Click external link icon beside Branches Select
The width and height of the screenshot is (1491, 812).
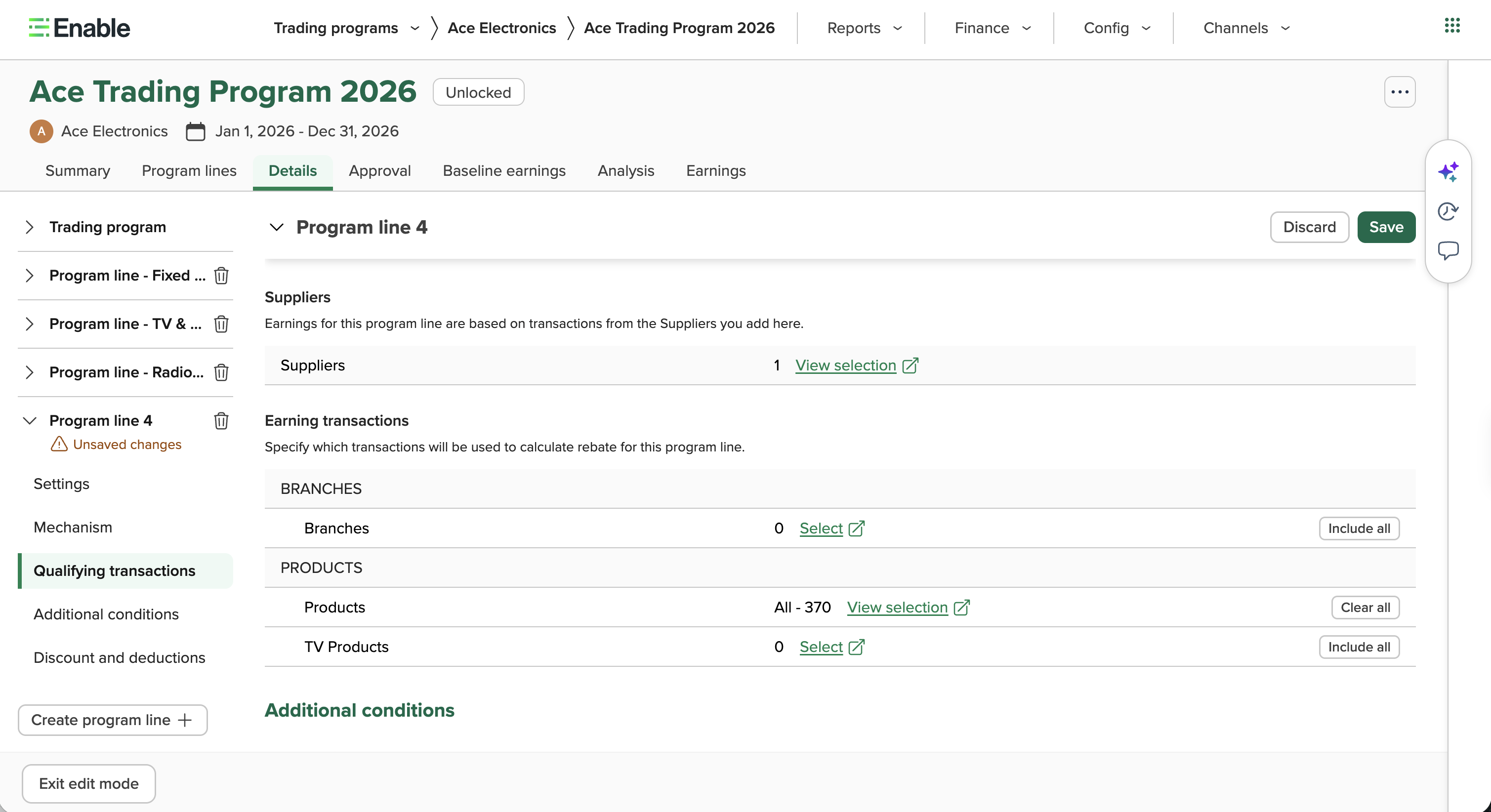857,528
